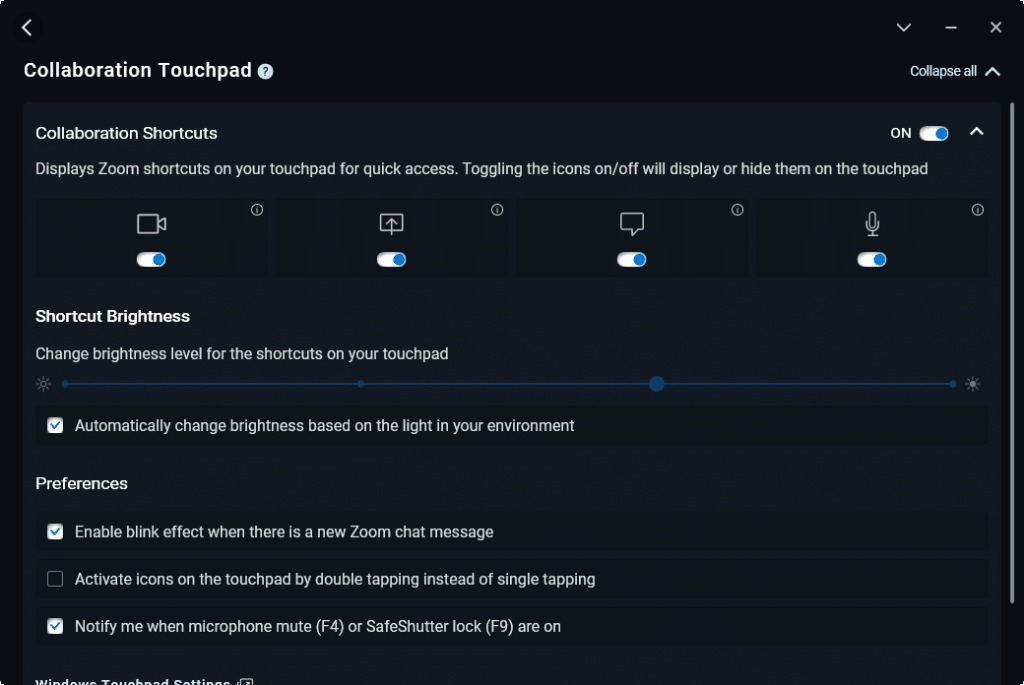Uncheck blink effect for new Zoom chat
The width and height of the screenshot is (1024, 685).
tap(56, 532)
